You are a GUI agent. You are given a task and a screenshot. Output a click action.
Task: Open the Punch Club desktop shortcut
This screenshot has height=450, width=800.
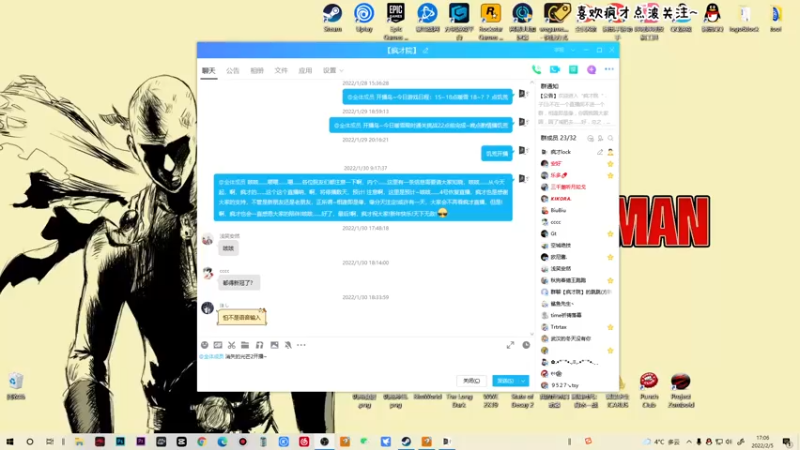tap(649, 390)
